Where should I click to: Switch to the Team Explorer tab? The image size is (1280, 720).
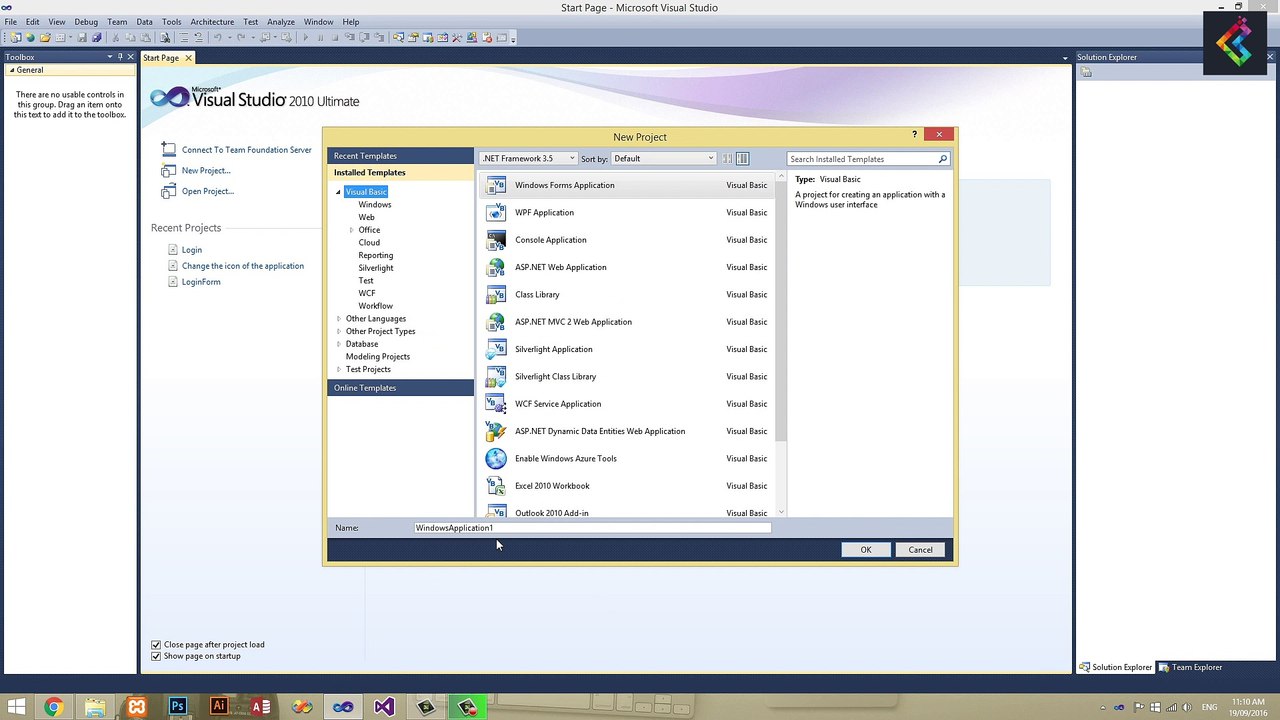click(1190, 667)
